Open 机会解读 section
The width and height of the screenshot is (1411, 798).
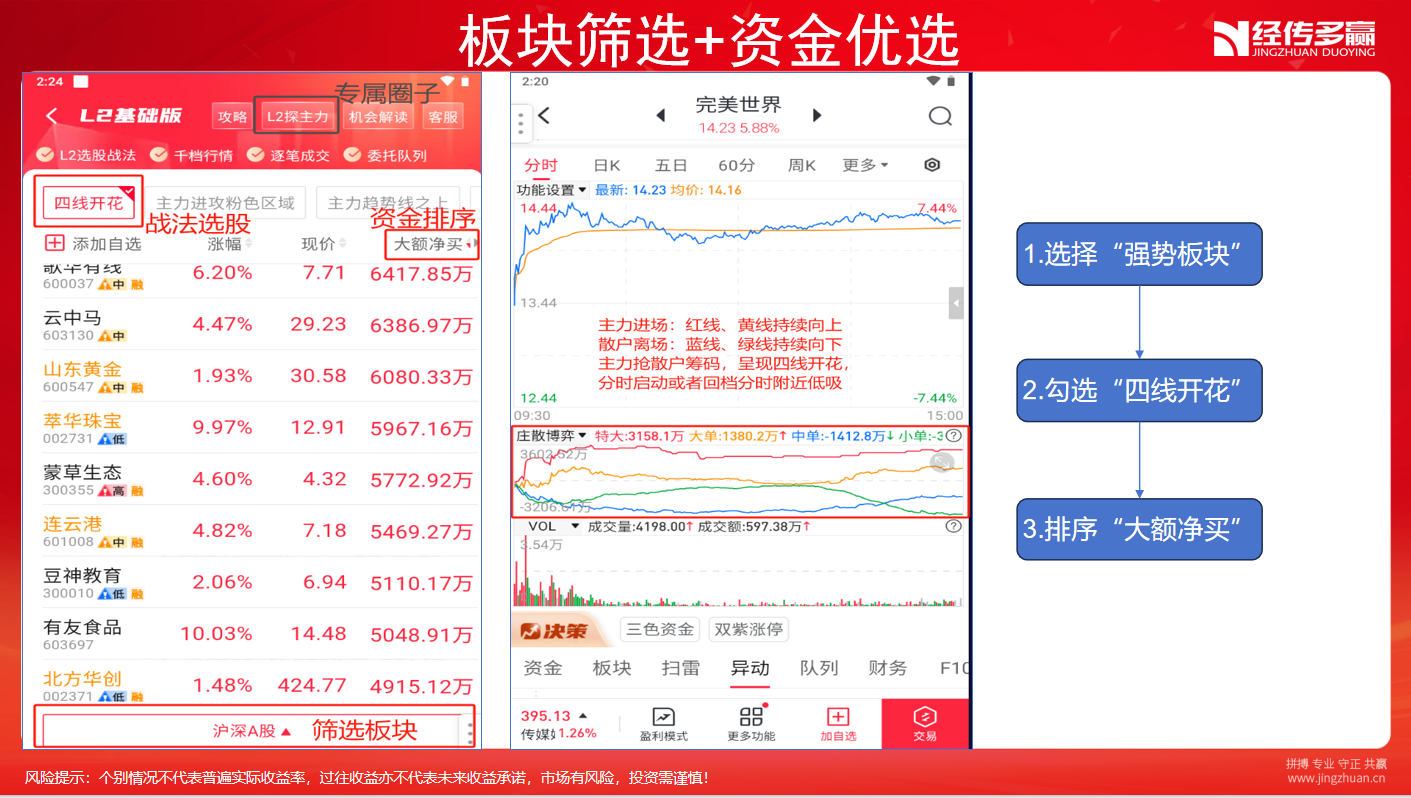378,117
